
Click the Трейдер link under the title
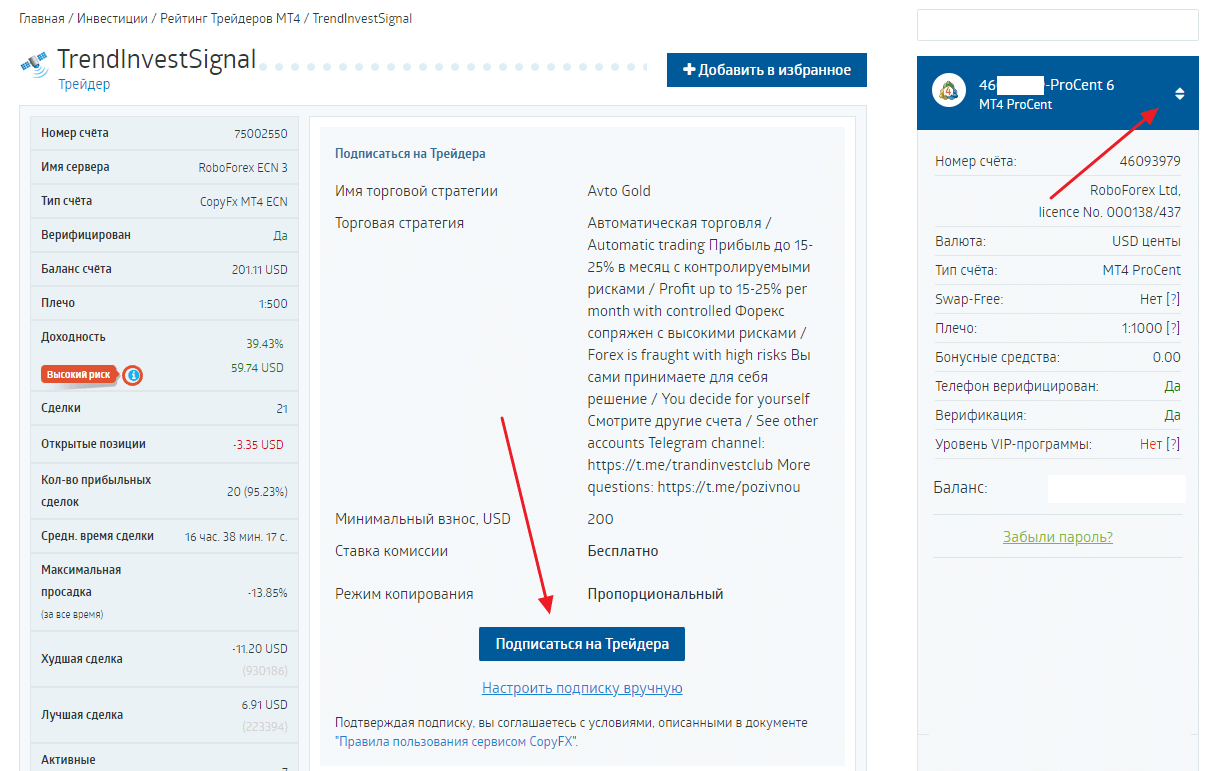point(84,85)
